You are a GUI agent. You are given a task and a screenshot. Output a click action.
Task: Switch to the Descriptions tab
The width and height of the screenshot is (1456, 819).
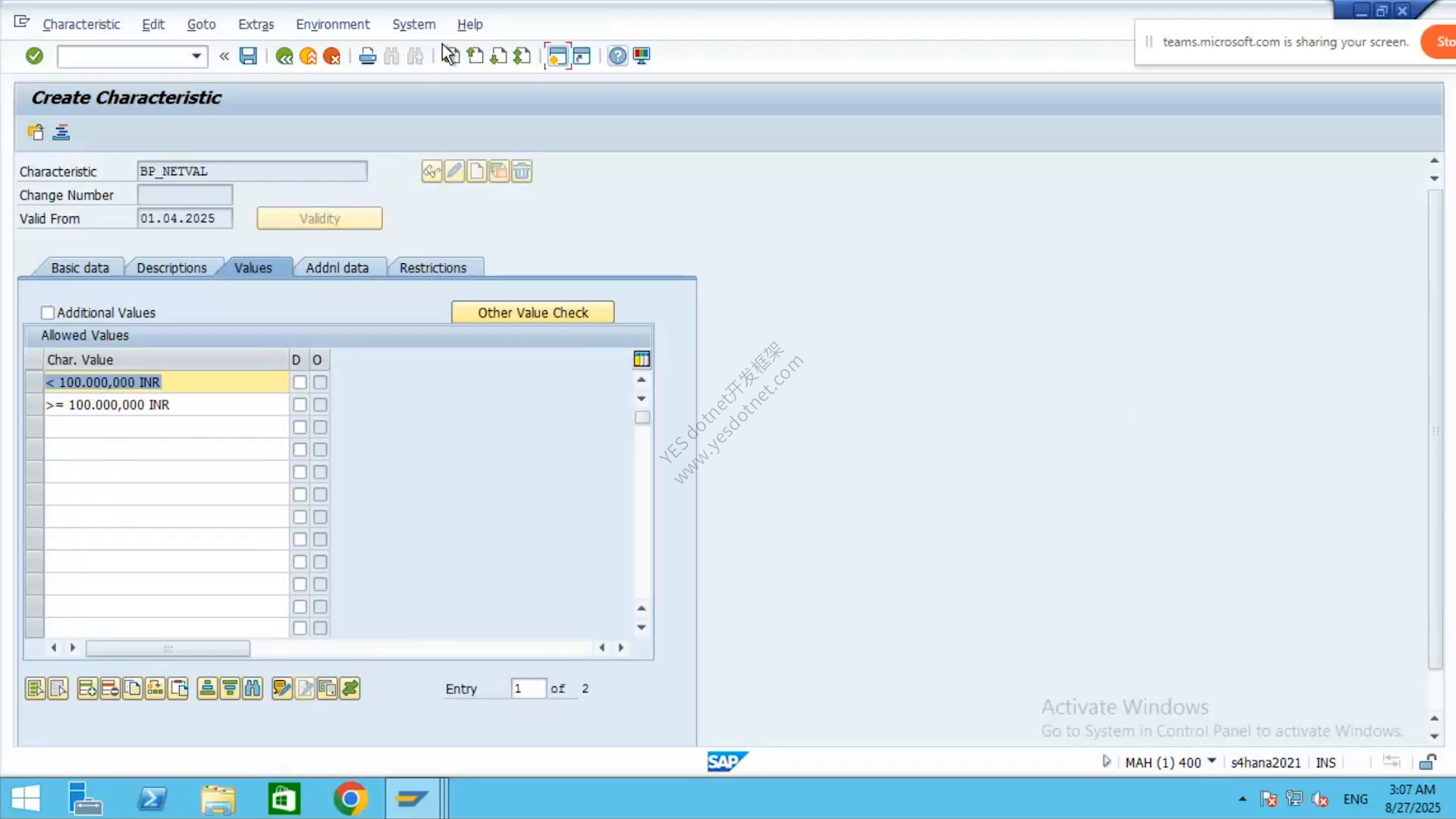point(172,268)
